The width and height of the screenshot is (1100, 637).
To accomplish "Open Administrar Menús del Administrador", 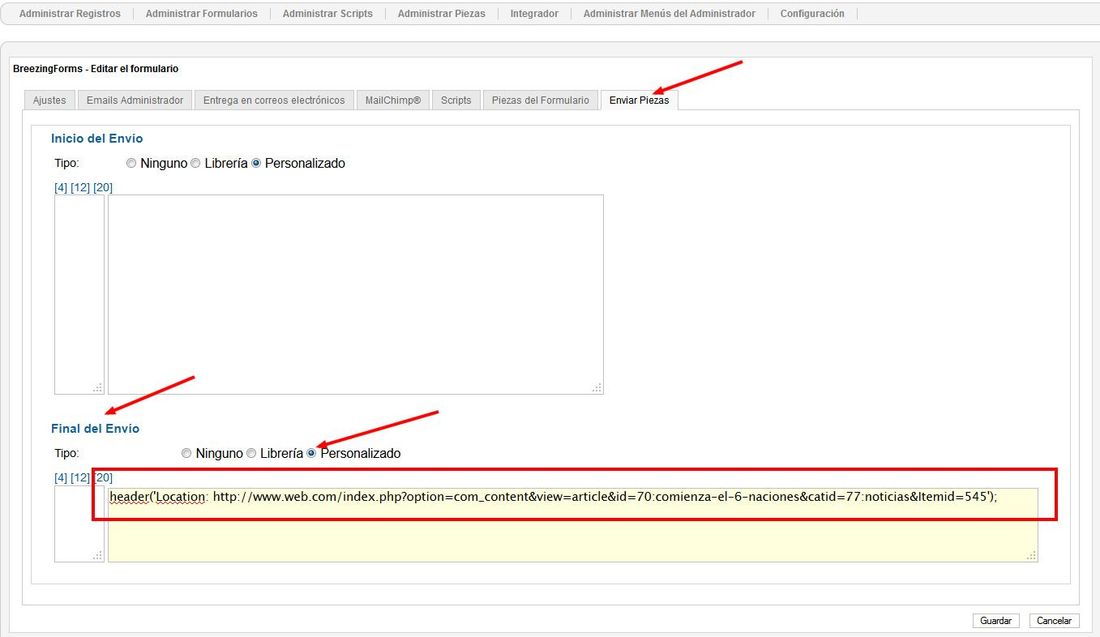I will coord(669,13).
